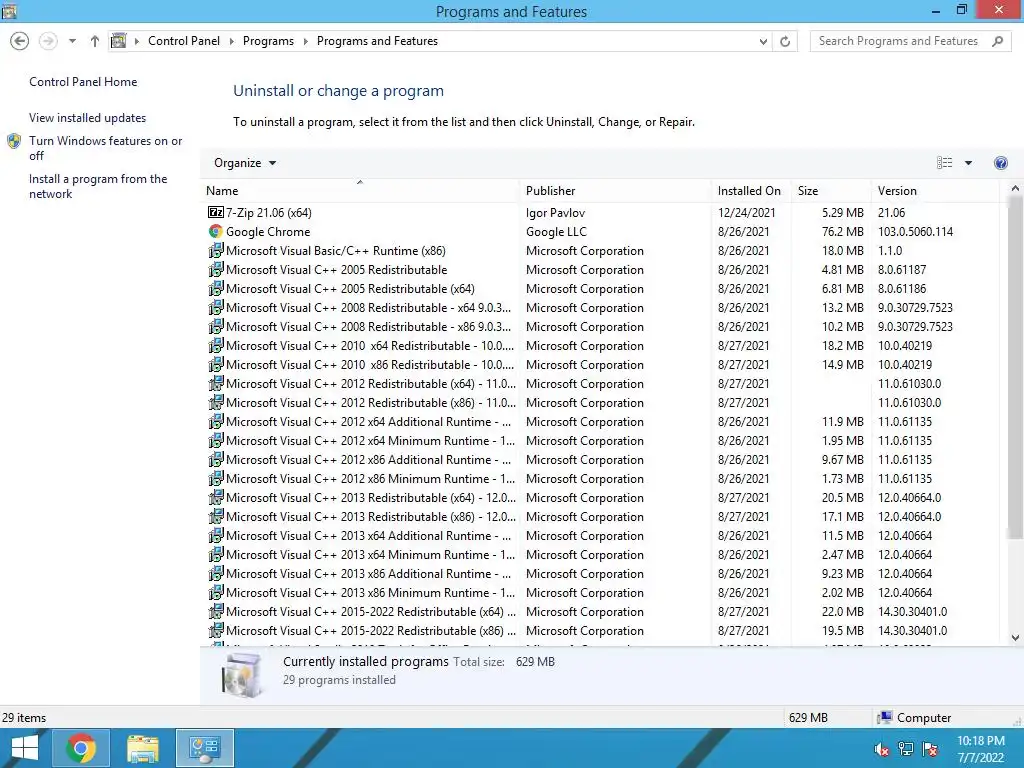The image size is (1024, 768).
Task: Select Visual C++ 2012 x86 Additional Runtime icon
Action: coord(216,459)
